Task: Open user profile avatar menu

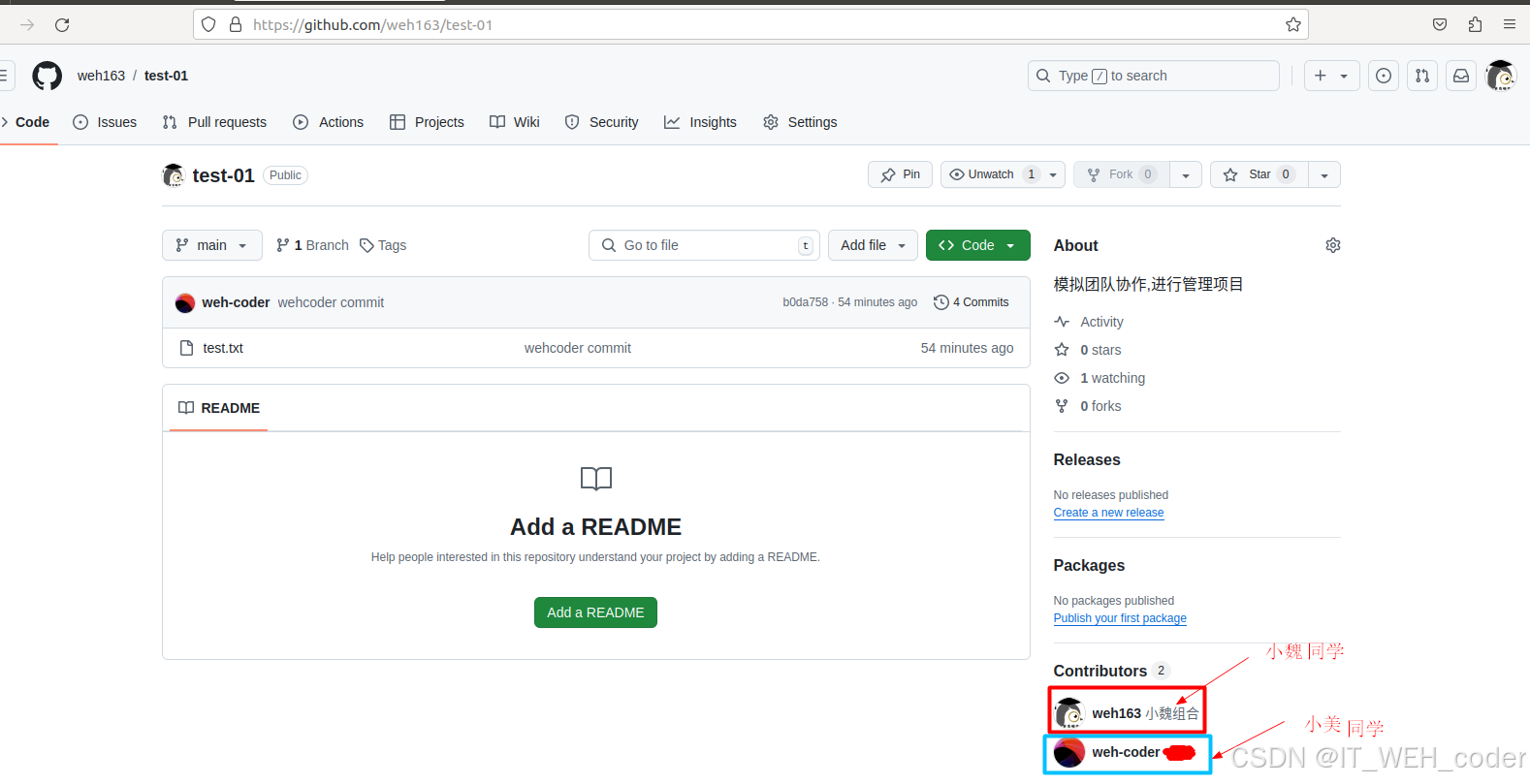Action: 1501,76
